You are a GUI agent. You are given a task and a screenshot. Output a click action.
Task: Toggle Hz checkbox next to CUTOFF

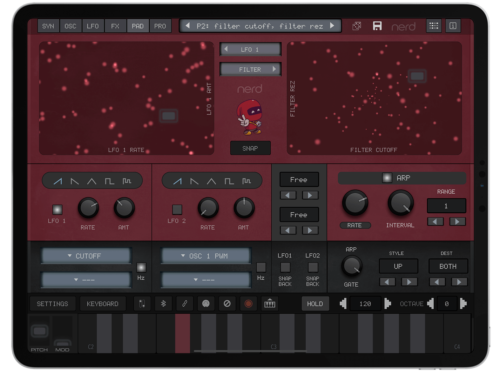[x=141, y=267]
